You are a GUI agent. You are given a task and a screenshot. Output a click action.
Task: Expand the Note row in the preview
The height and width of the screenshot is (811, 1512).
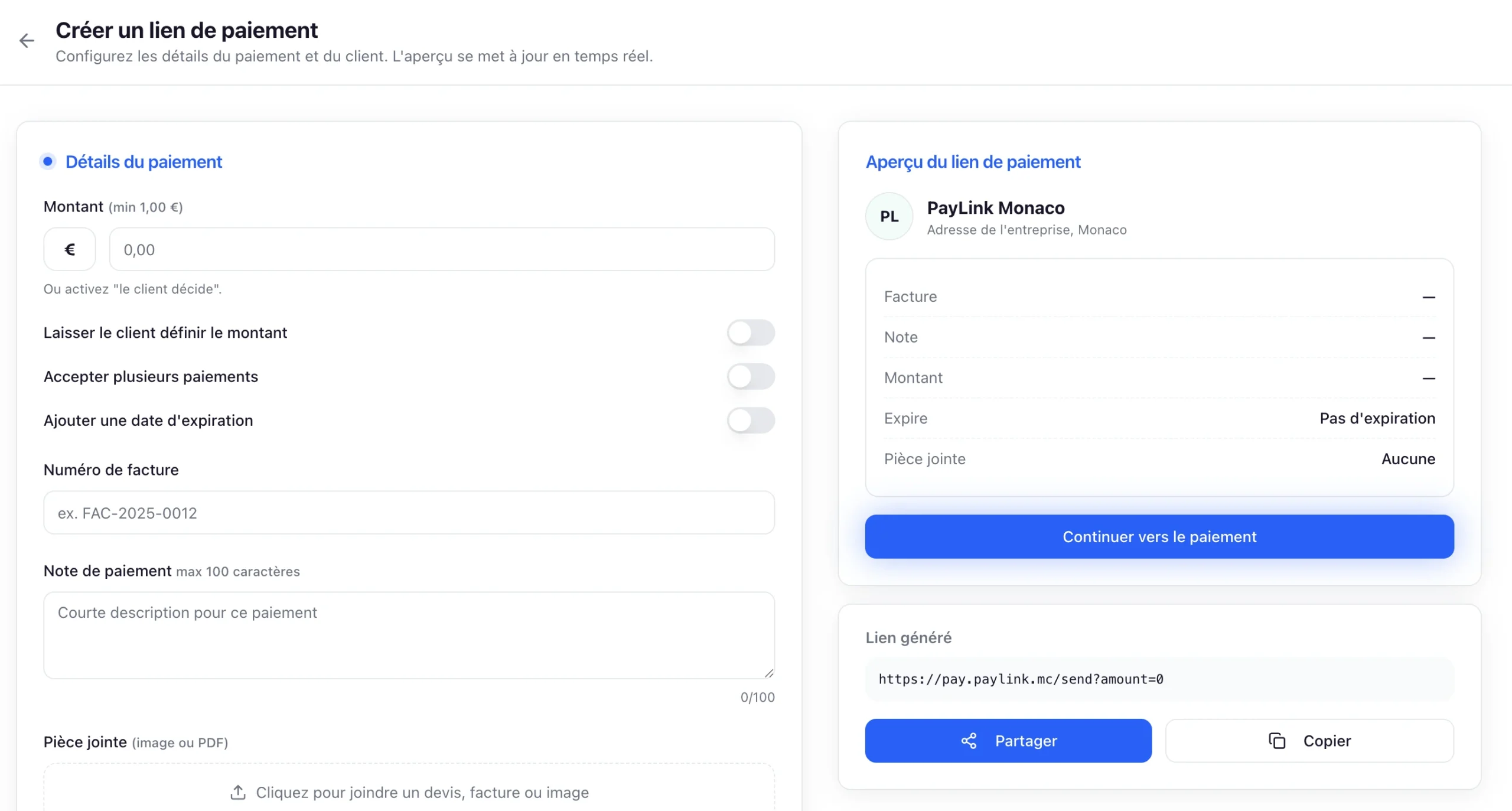(x=1429, y=337)
